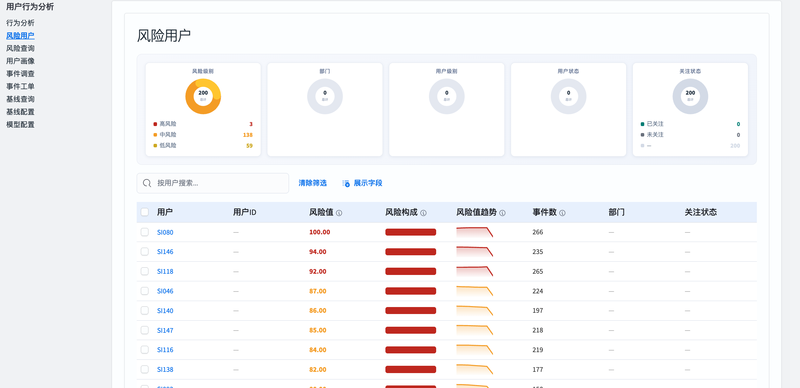Click the 展示字段 button label
The height and width of the screenshot is (388, 800).
(x=368, y=183)
